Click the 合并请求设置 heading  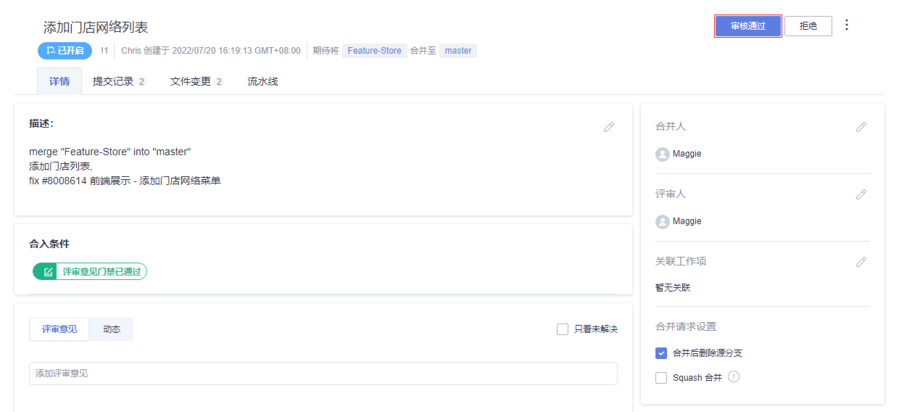(686, 327)
